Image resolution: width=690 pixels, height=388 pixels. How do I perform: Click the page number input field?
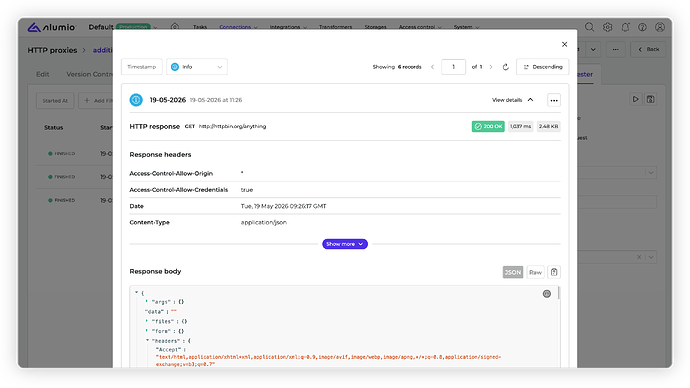[453, 67]
